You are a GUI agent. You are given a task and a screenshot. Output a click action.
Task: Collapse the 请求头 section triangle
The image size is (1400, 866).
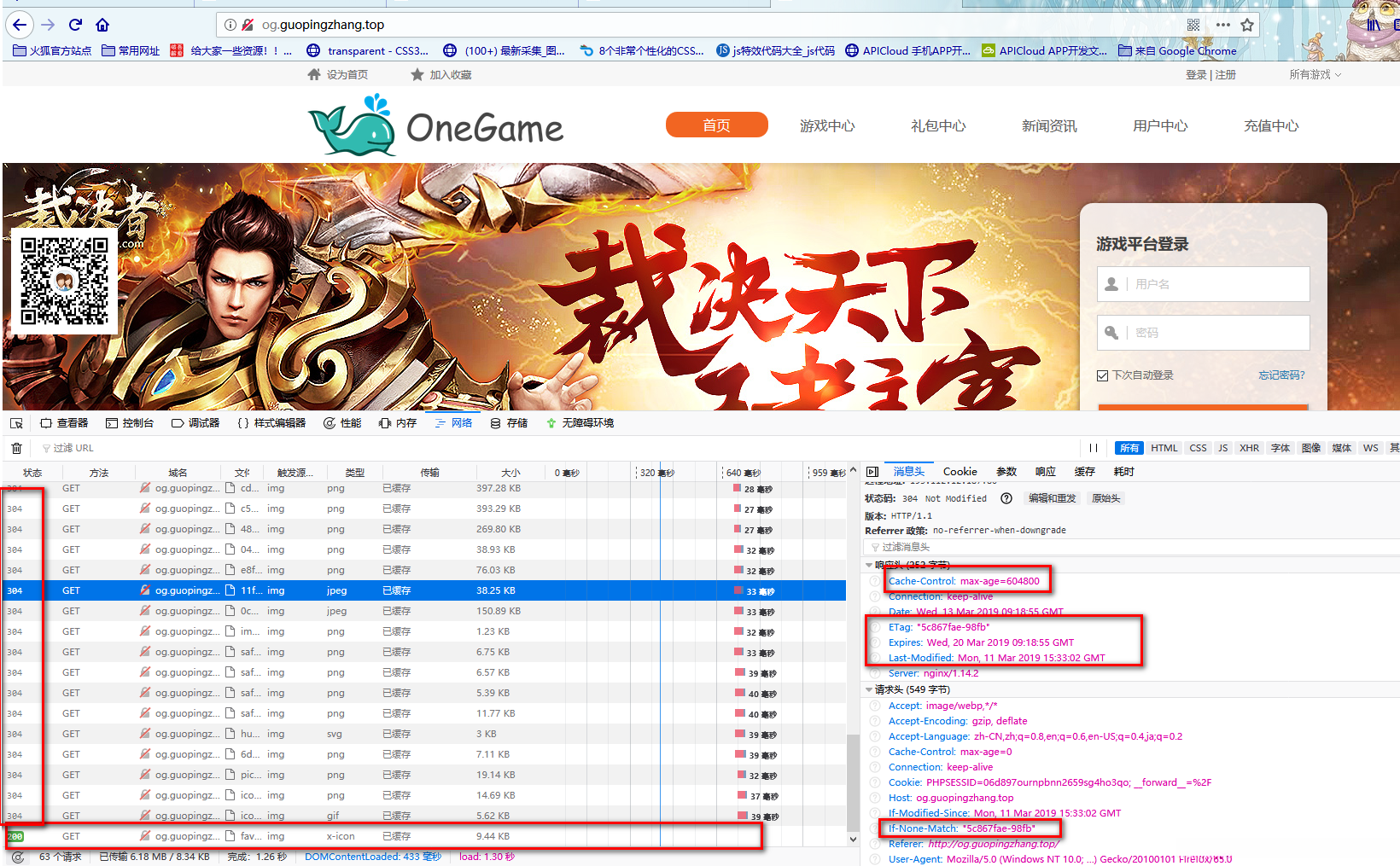(869, 689)
